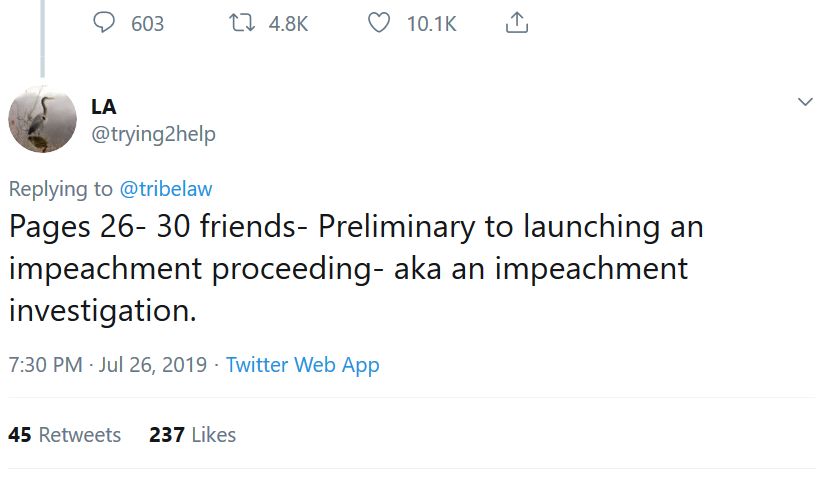Screen dimensions: 827x478
Task: Click the reply speech bubble icon
Action: tap(105, 23)
